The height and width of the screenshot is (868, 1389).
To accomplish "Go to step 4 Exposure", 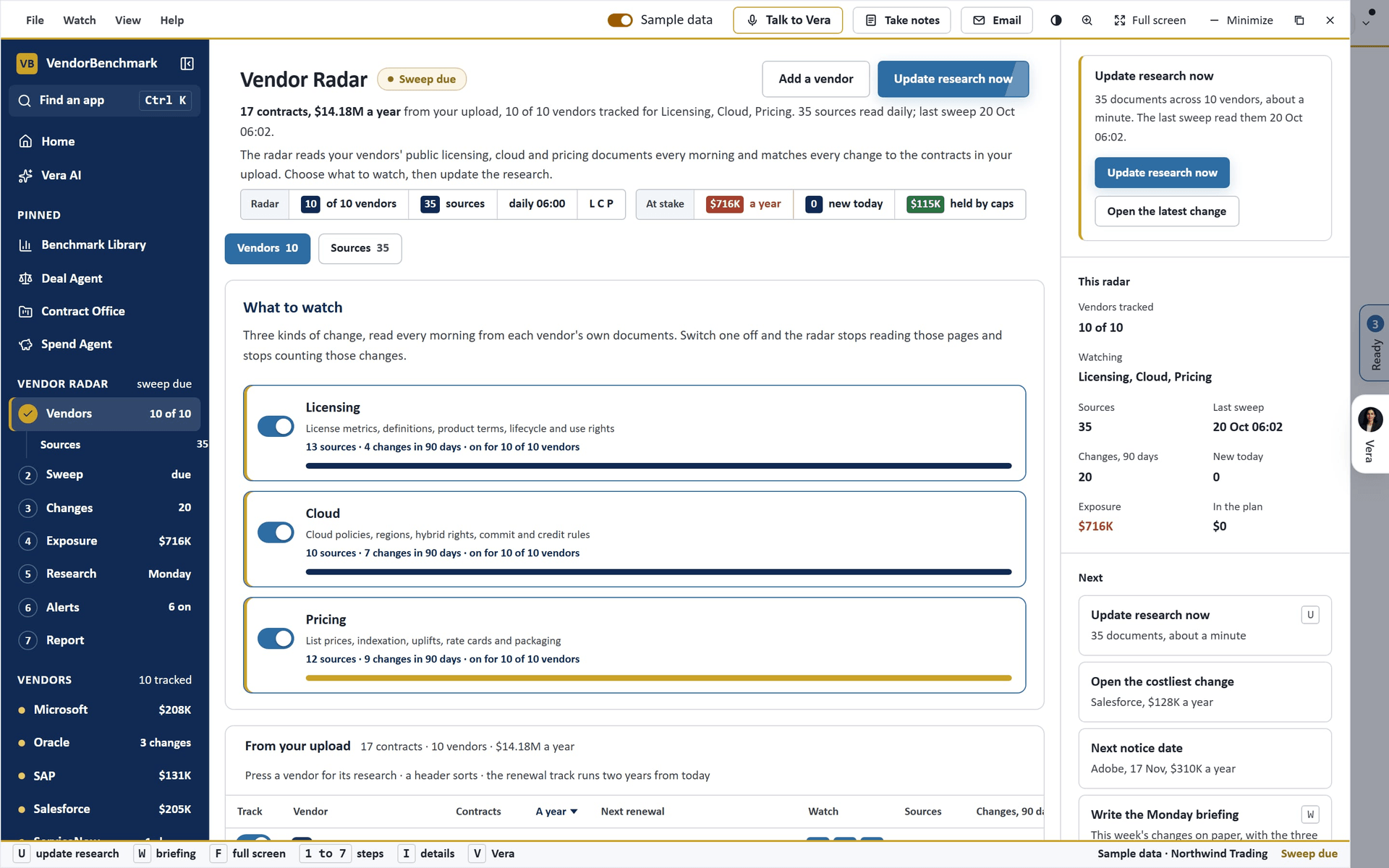I will click(x=105, y=541).
